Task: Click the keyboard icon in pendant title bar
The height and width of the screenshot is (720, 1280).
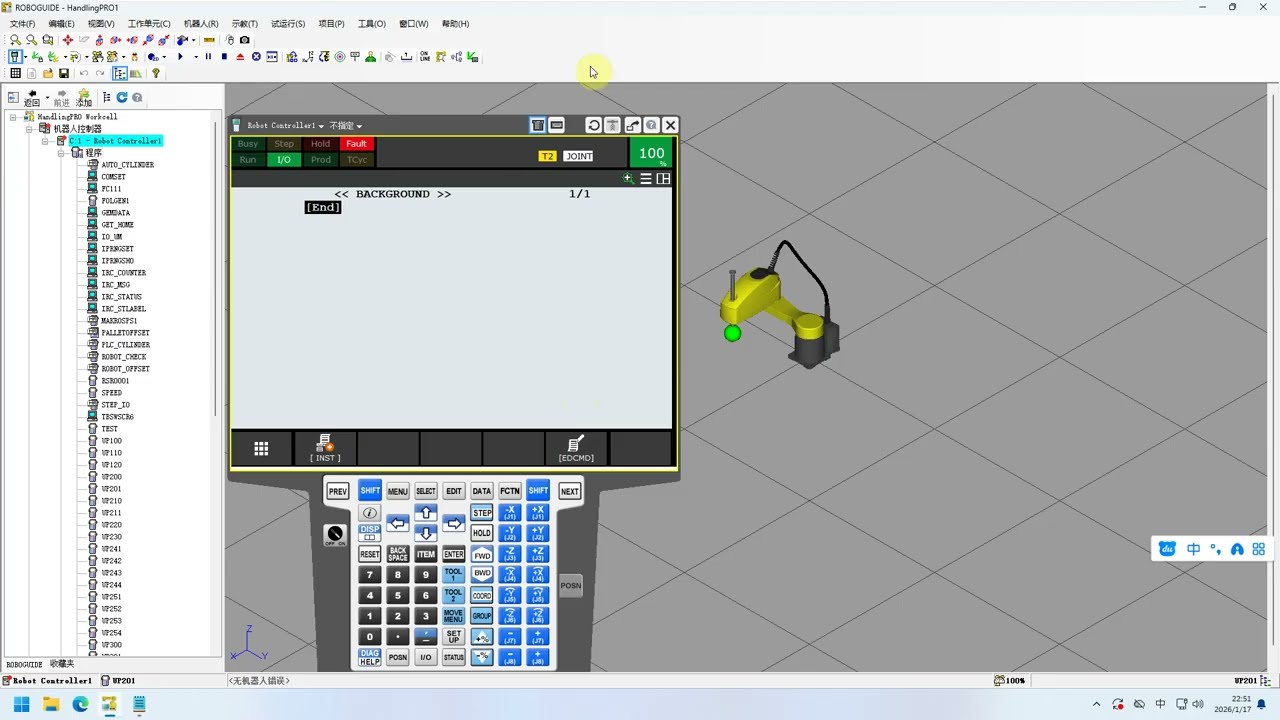Action: point(557,125)
